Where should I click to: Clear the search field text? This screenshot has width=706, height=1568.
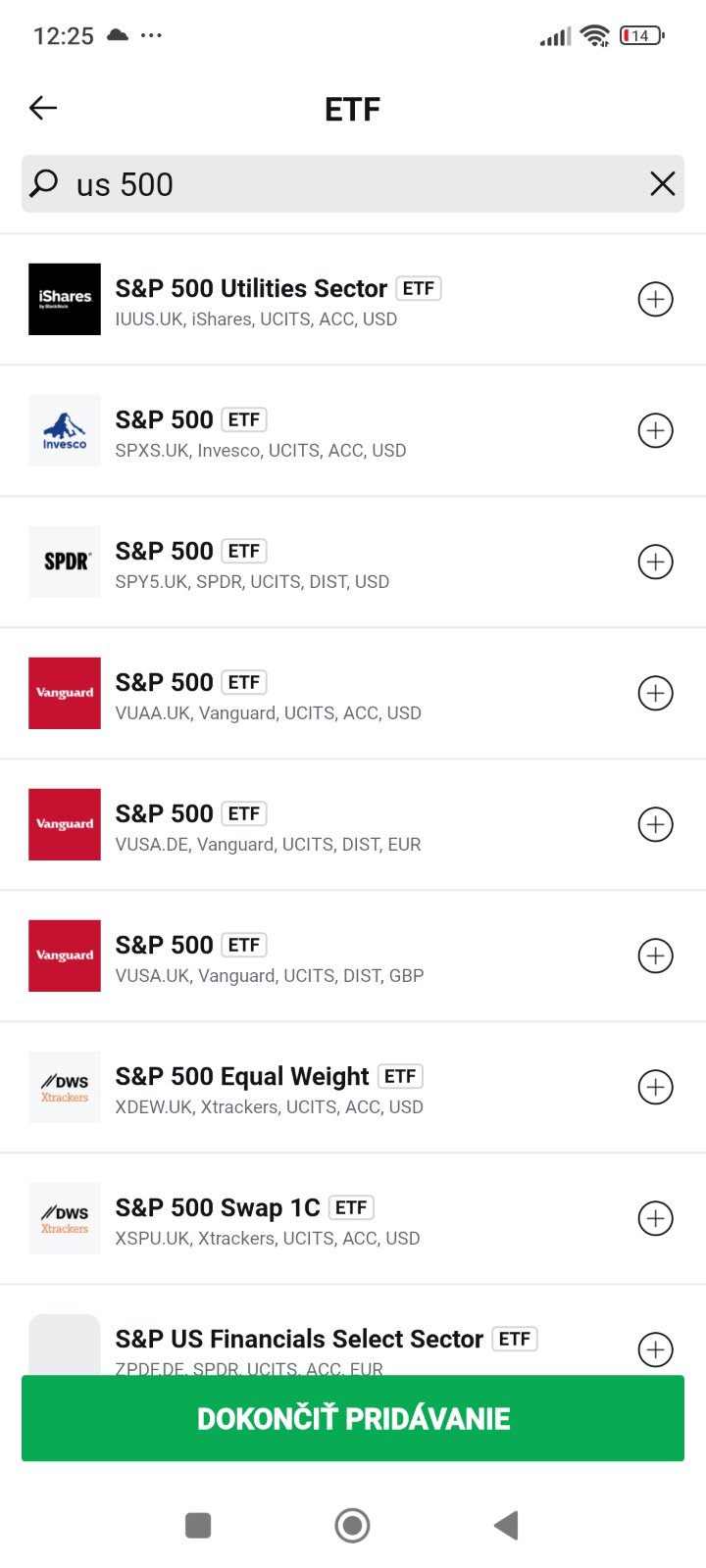tap(662, 183)
